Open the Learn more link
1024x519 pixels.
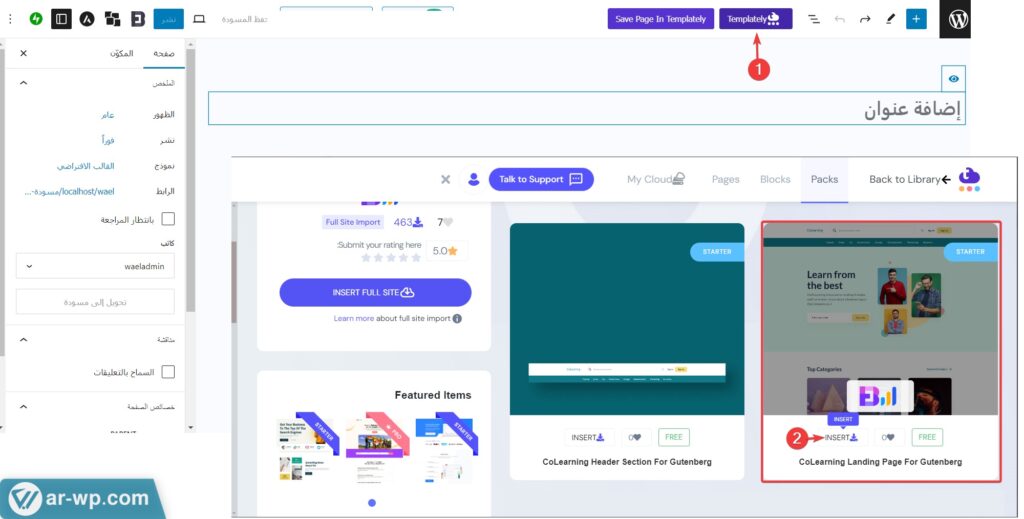pyautogui.click(x=353, y=319)
